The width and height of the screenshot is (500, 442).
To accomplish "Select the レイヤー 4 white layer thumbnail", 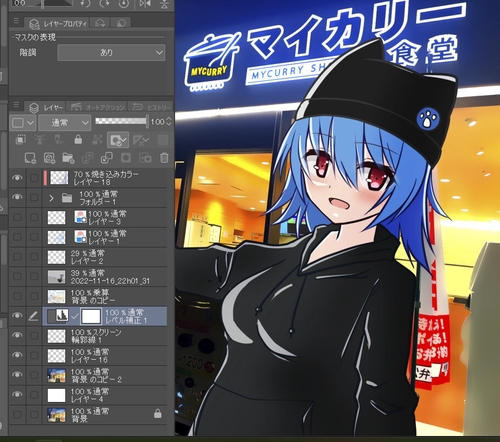I will tap(56, 395).
